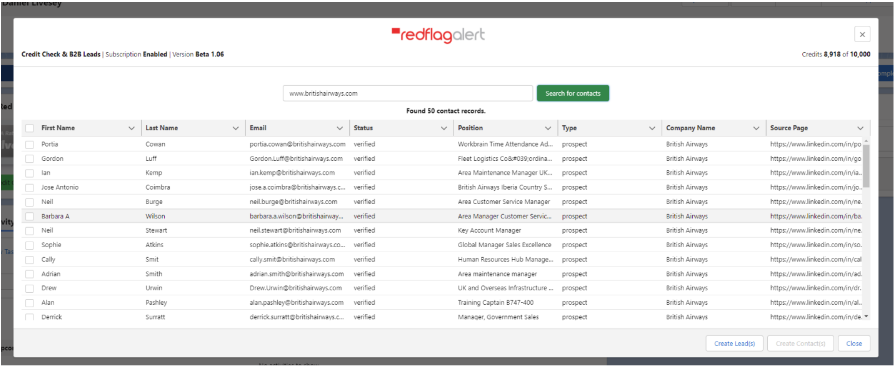Tick the checkbox for Neil Burge
The width and height of the screenshot is (895, 372).
click(30, 201)
